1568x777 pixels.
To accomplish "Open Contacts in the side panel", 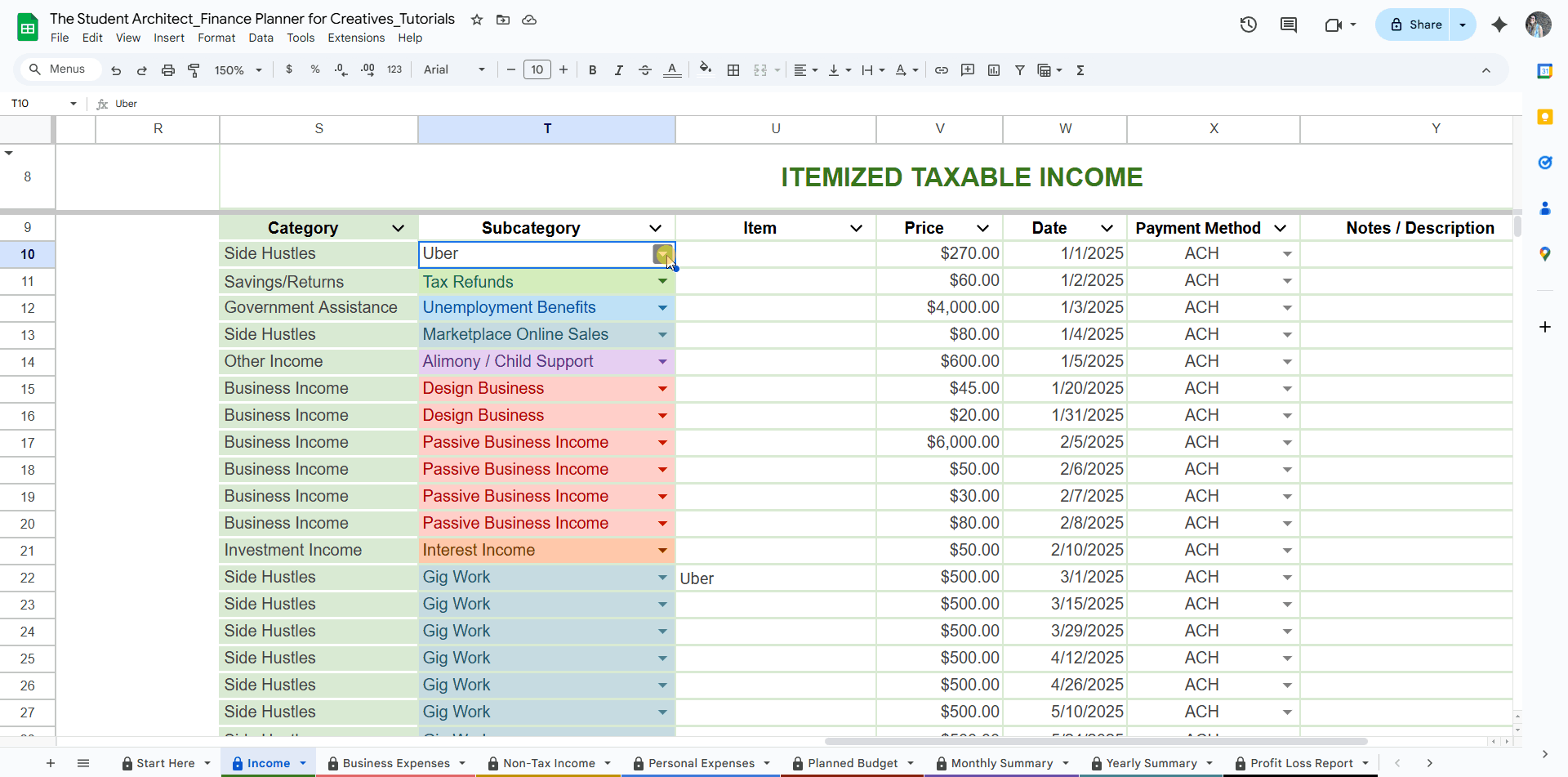I will (1545, 208).
